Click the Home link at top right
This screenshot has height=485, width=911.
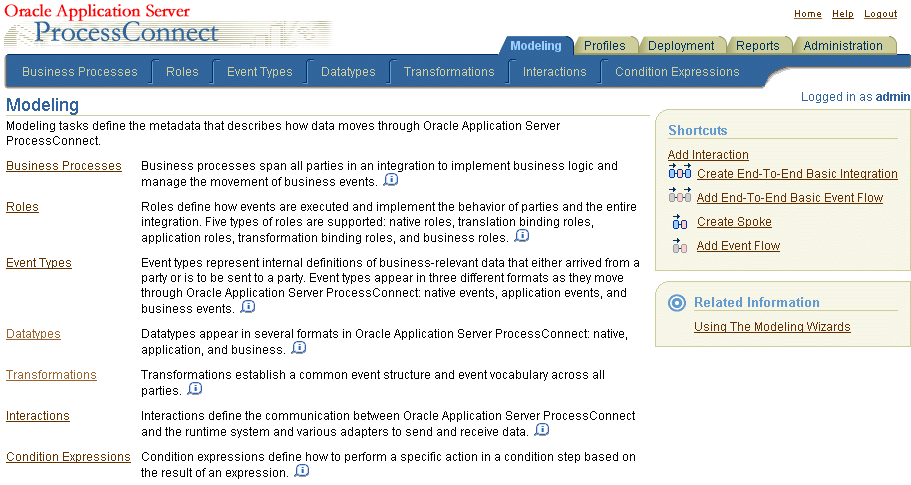pyautogui.click(x=808, y=14)
